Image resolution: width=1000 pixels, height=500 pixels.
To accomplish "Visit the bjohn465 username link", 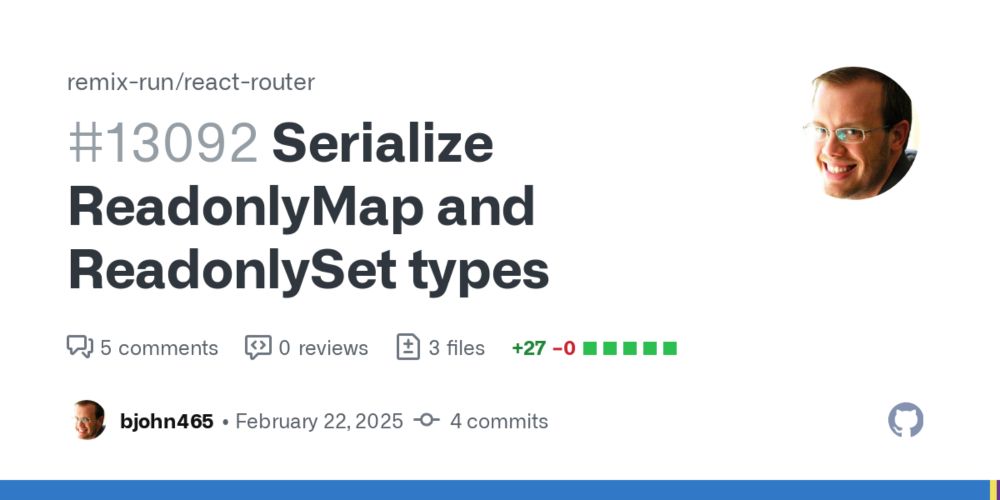I will pos(166,421).
